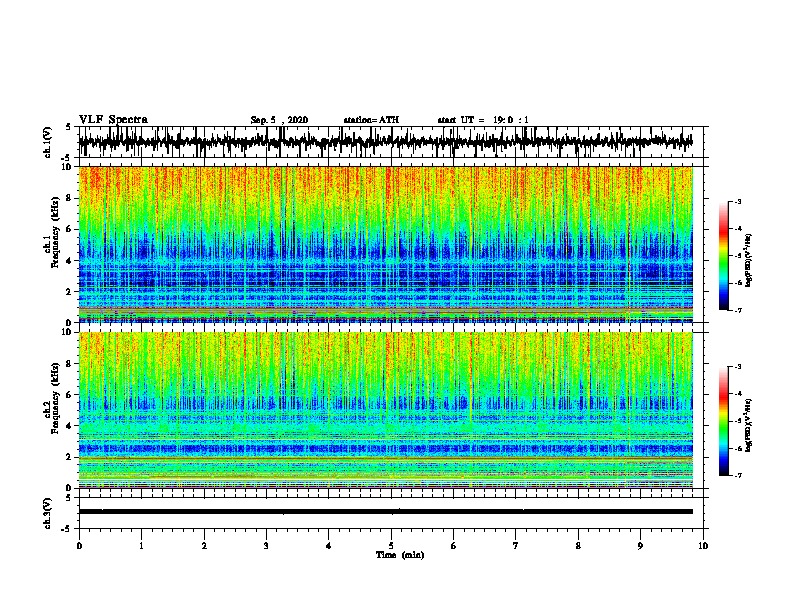Select the date text "Sep. 5 , 2020"

click(279, 120)
